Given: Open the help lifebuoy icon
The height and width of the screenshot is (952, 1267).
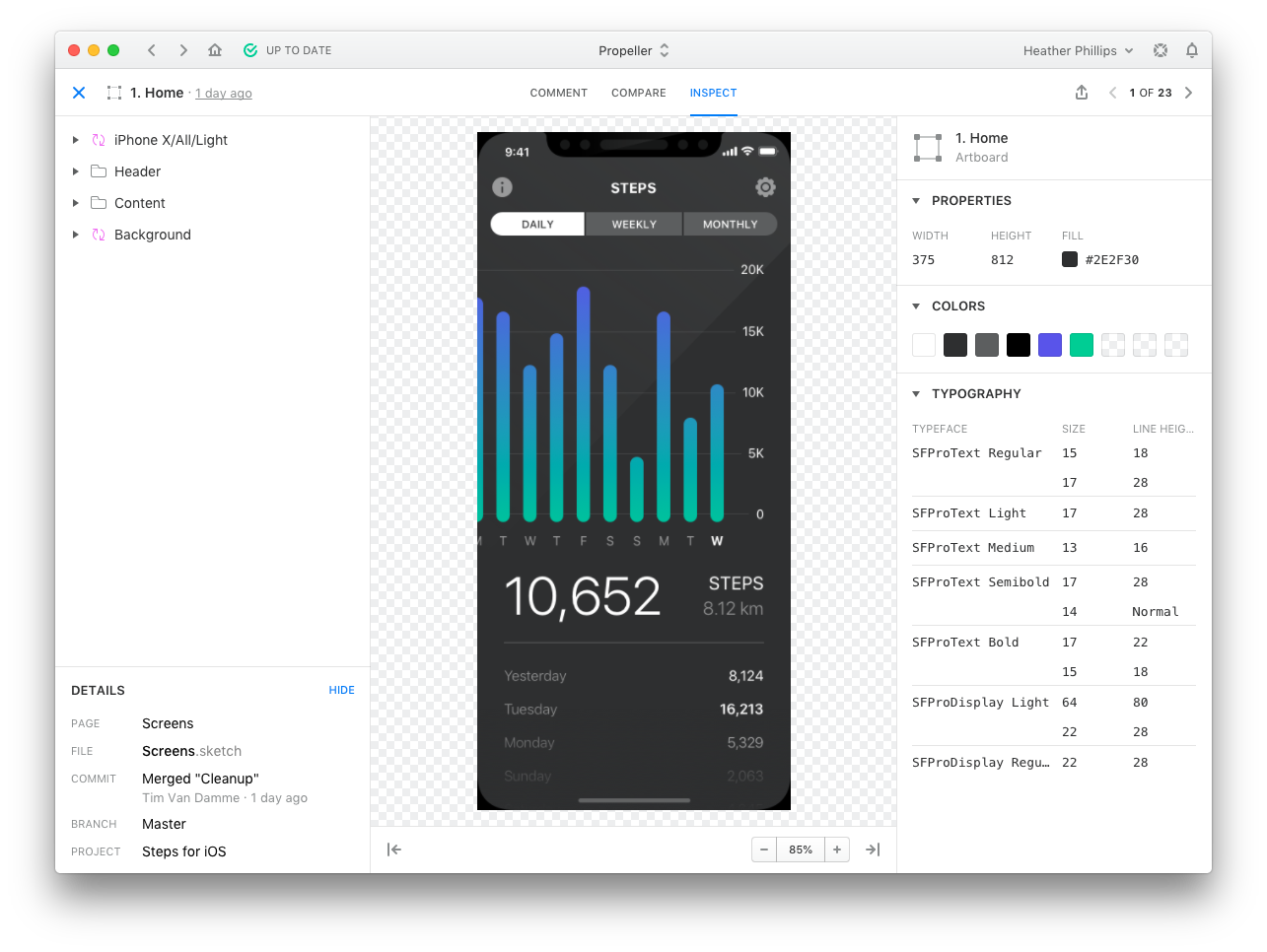Looking at the screenshot, I should coord(1161,50).
